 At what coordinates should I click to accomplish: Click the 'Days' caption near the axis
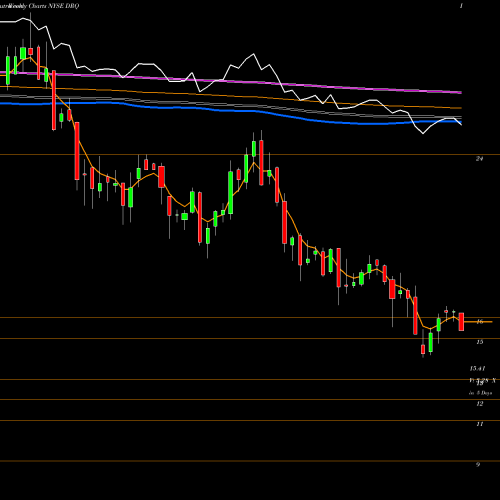(486, 393)
